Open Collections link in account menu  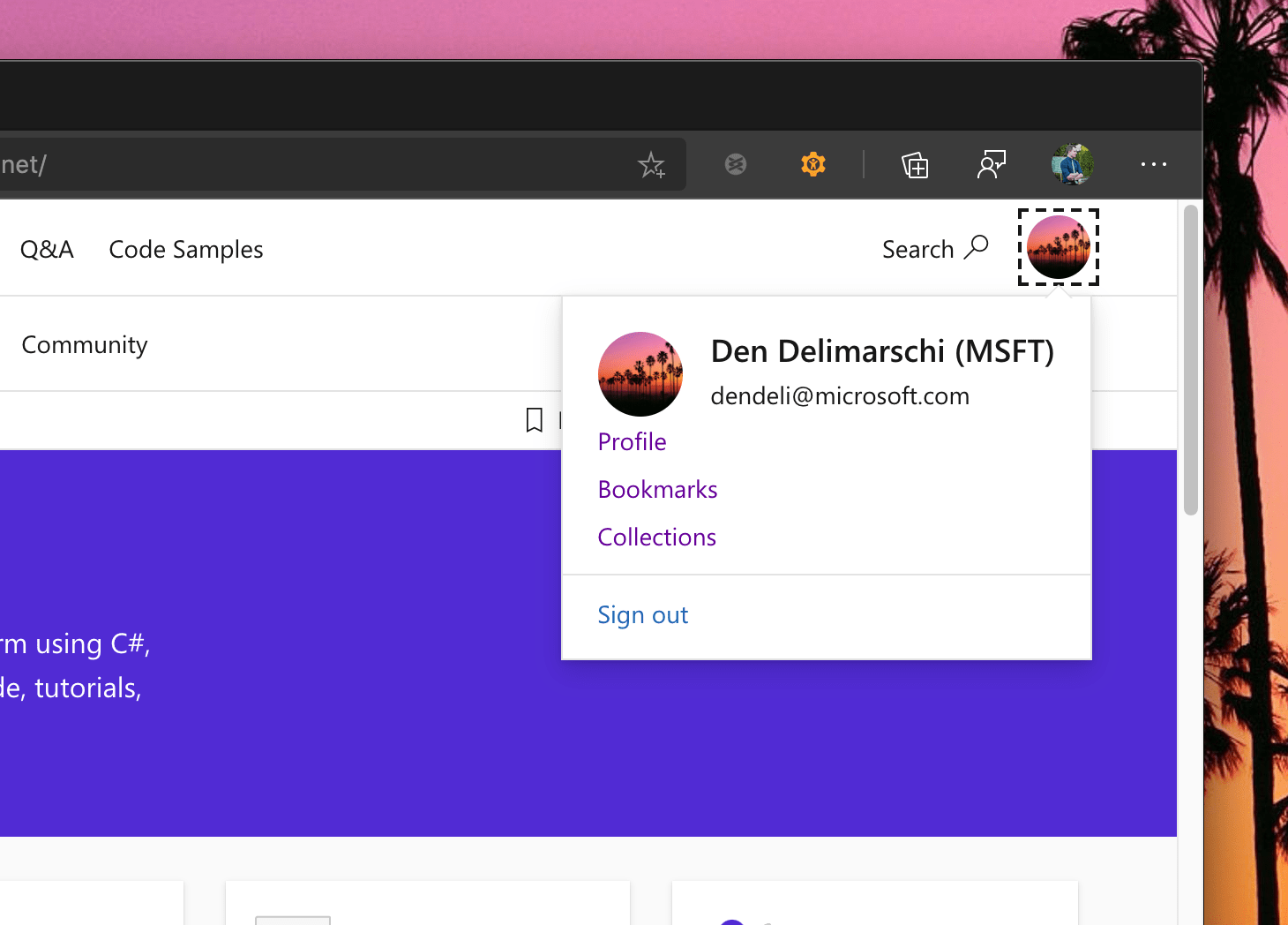click(x=656, y=538)
